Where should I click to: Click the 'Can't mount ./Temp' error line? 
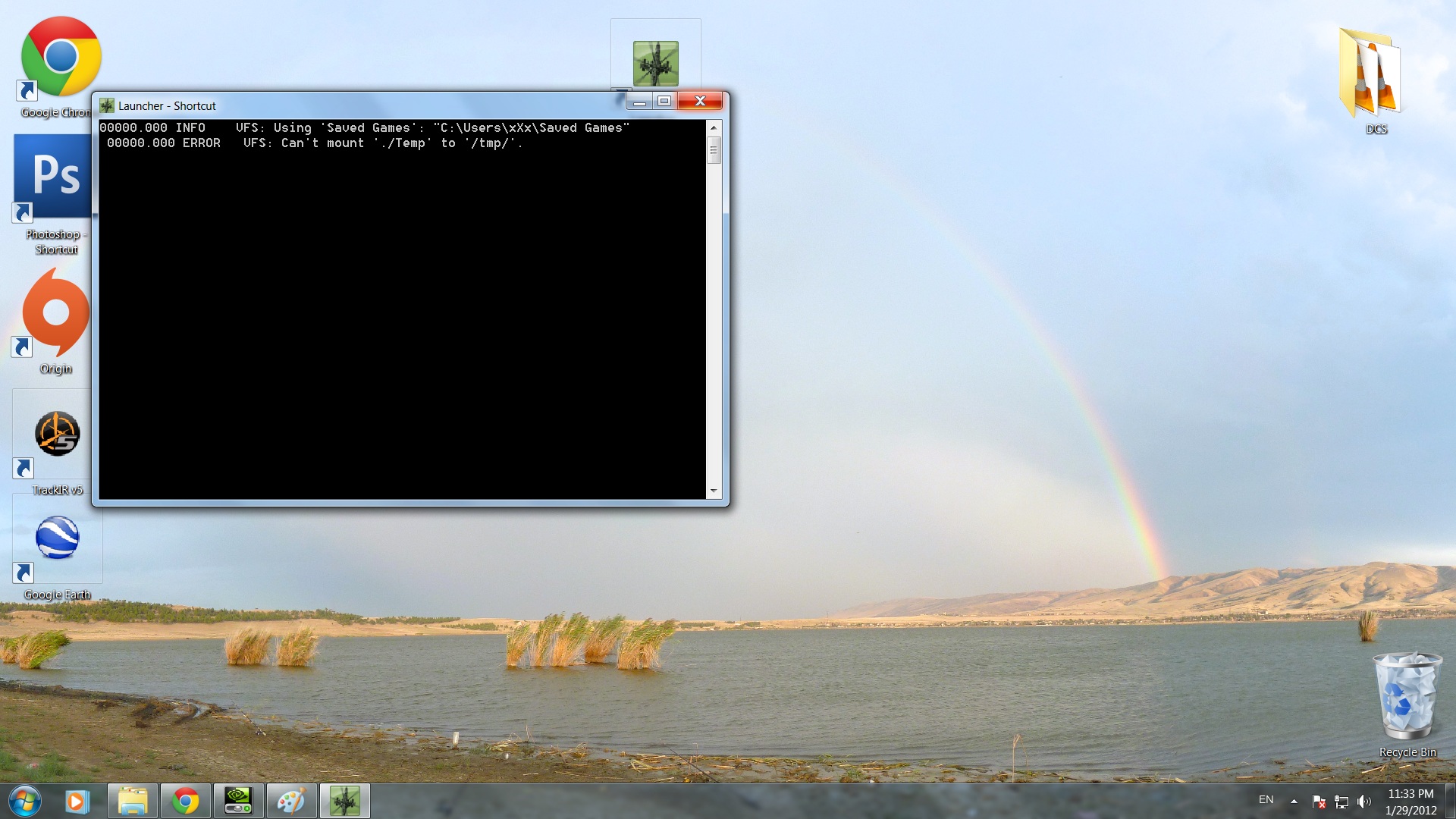tap(315, 143)
